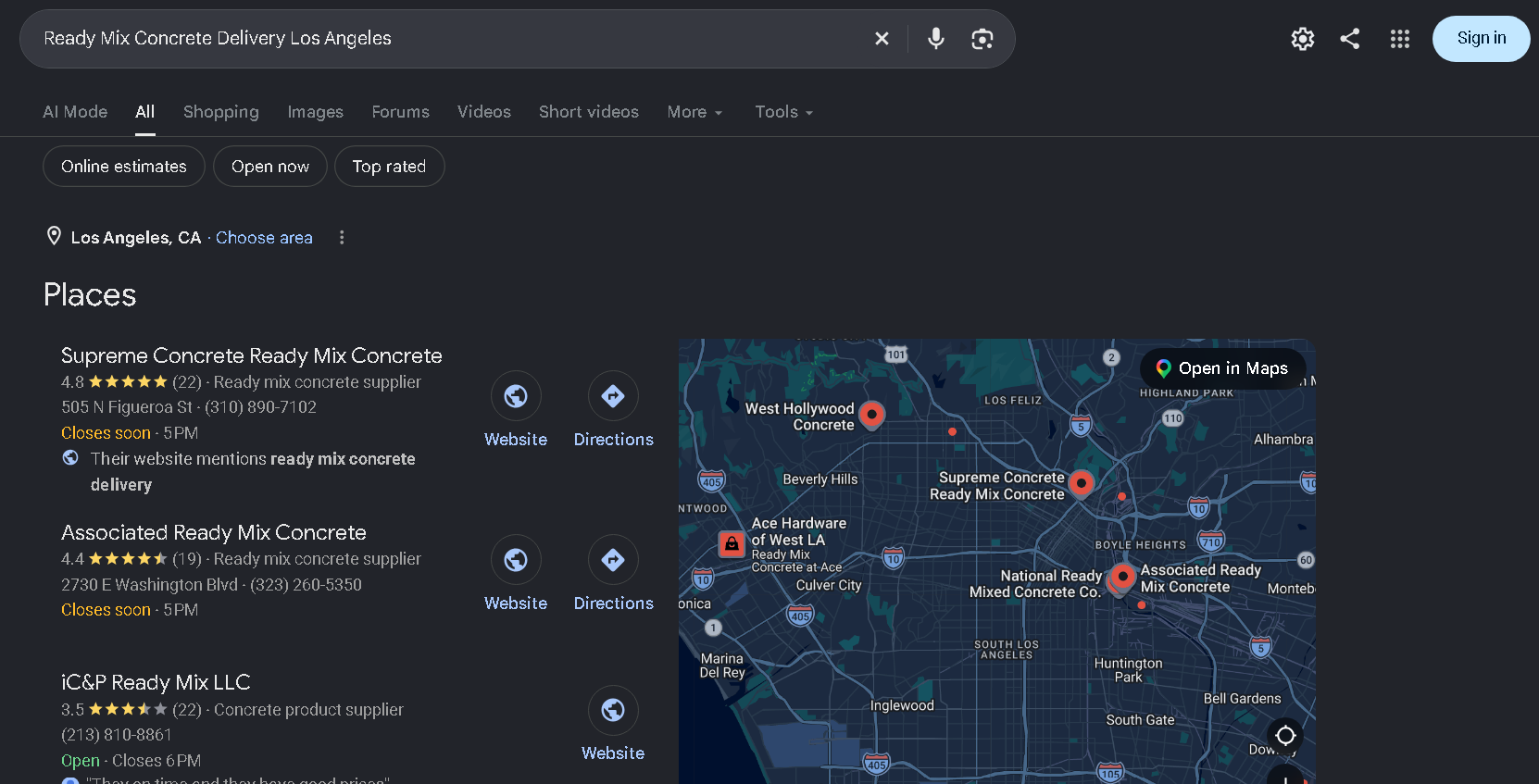Click the Choose area link

point(265,238)
